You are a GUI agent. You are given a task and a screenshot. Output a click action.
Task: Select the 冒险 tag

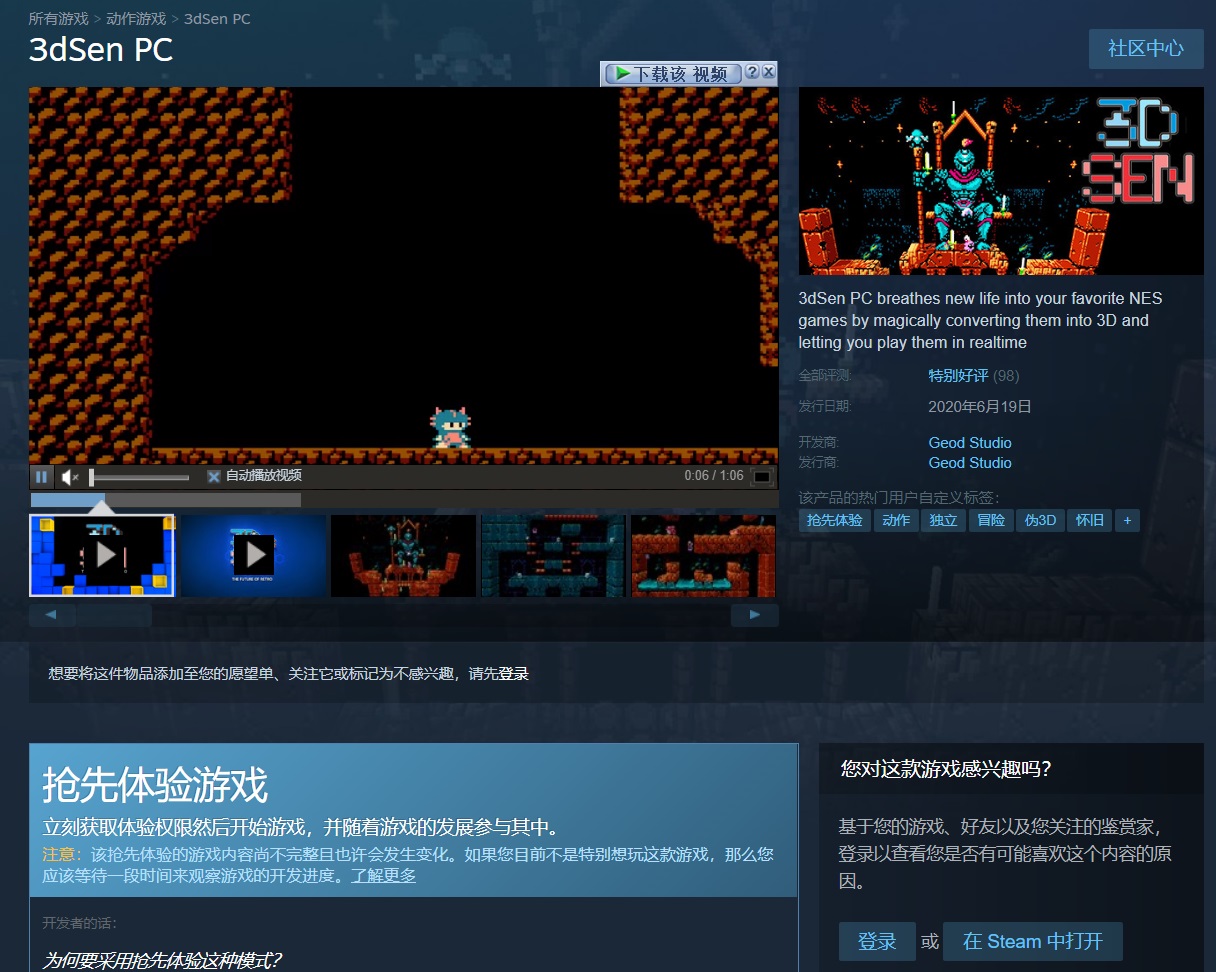(x=991, y=520)
